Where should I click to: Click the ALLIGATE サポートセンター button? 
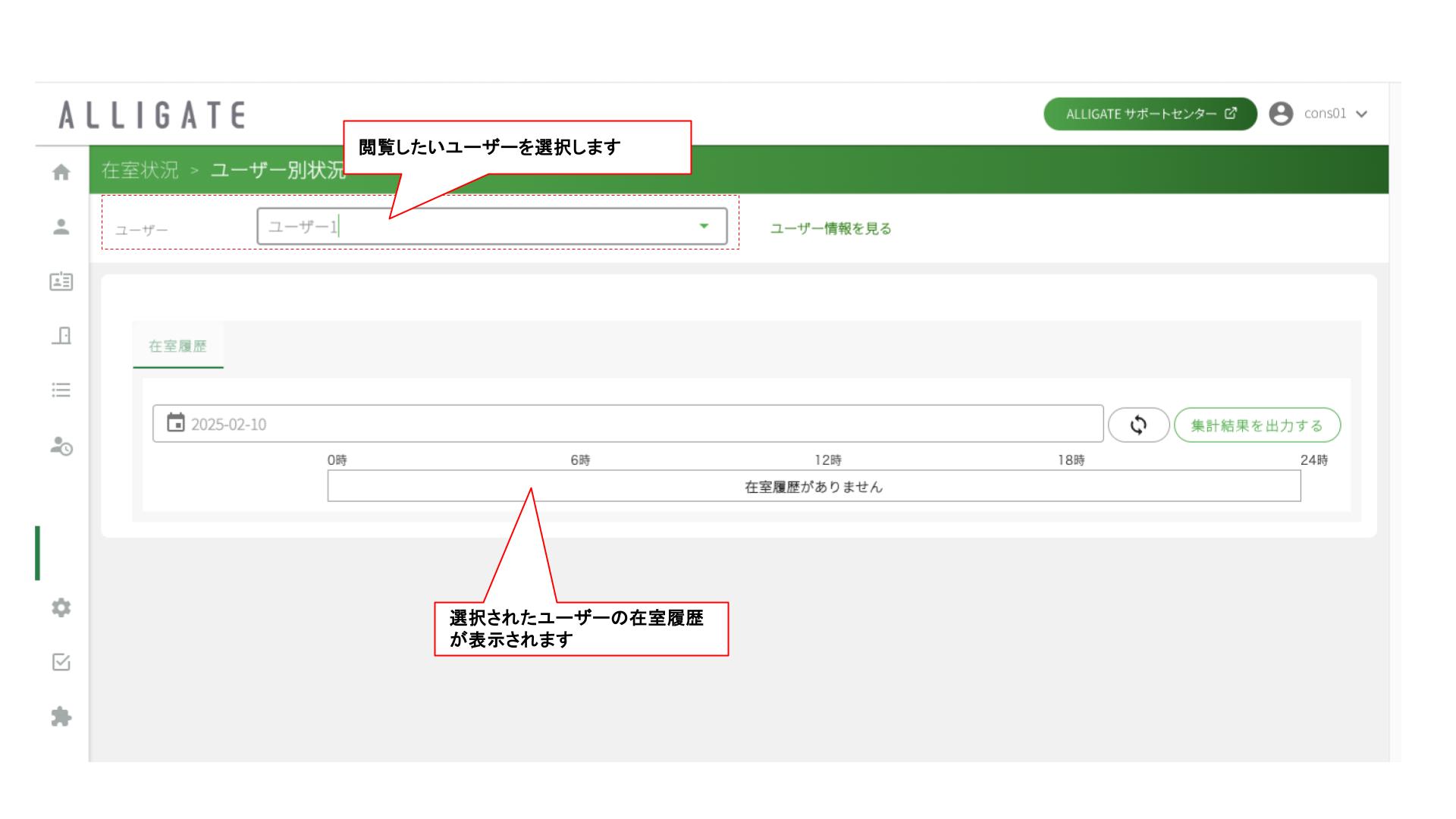[1150, 114]
